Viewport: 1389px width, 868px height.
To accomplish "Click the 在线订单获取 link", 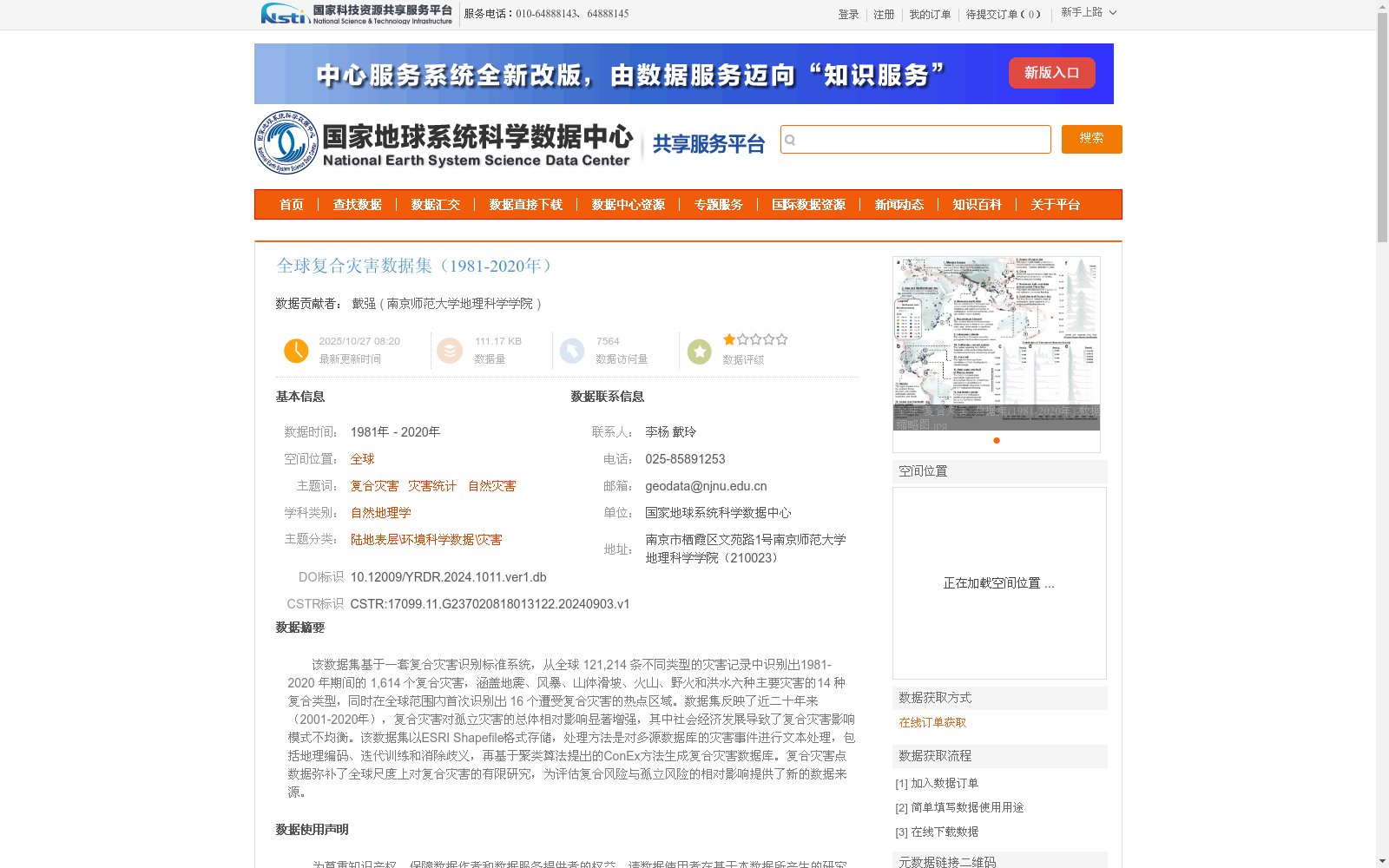I will [932, 722].
